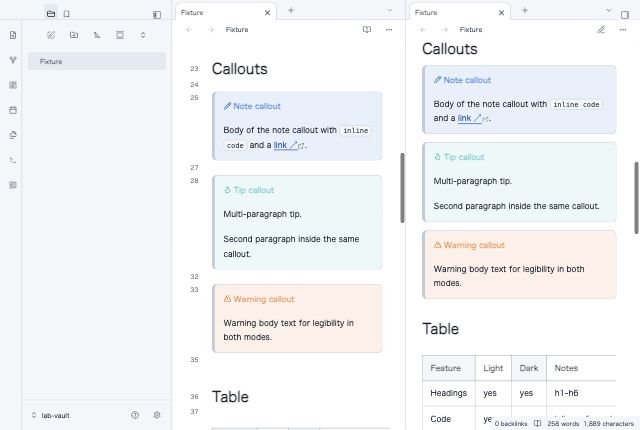Add a new tab in the right pane
The width and height of the screenshot is (640, 430).
(x=525, y=11)
